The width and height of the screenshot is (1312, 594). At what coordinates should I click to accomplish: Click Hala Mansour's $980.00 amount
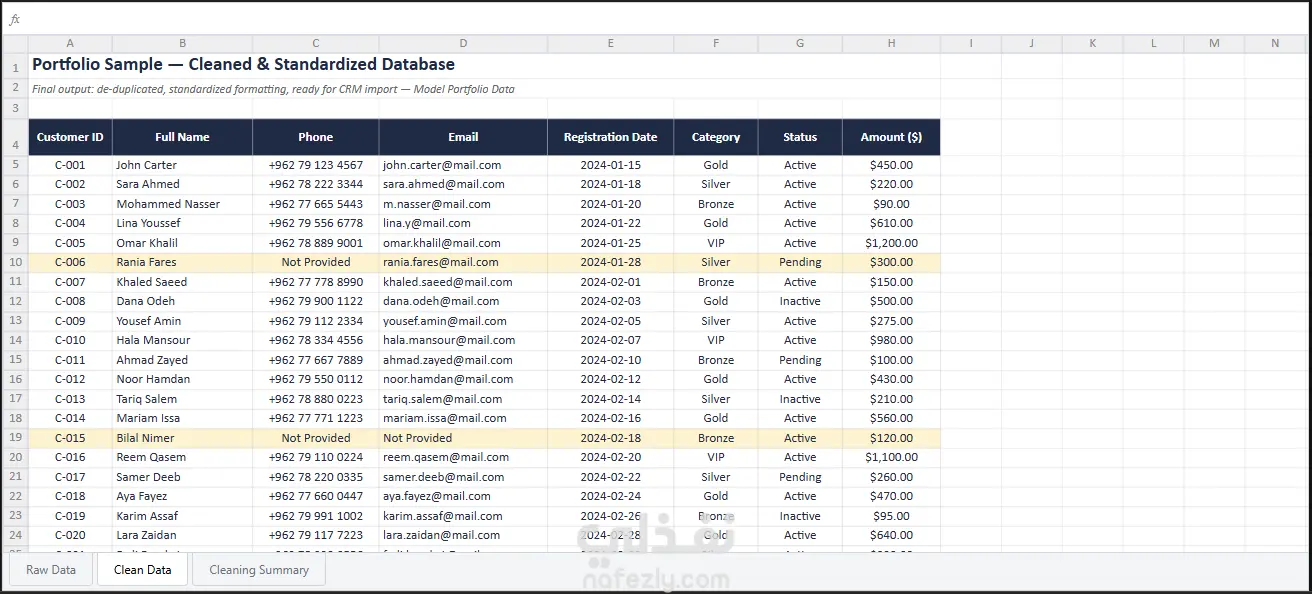(x=891, y=340)
